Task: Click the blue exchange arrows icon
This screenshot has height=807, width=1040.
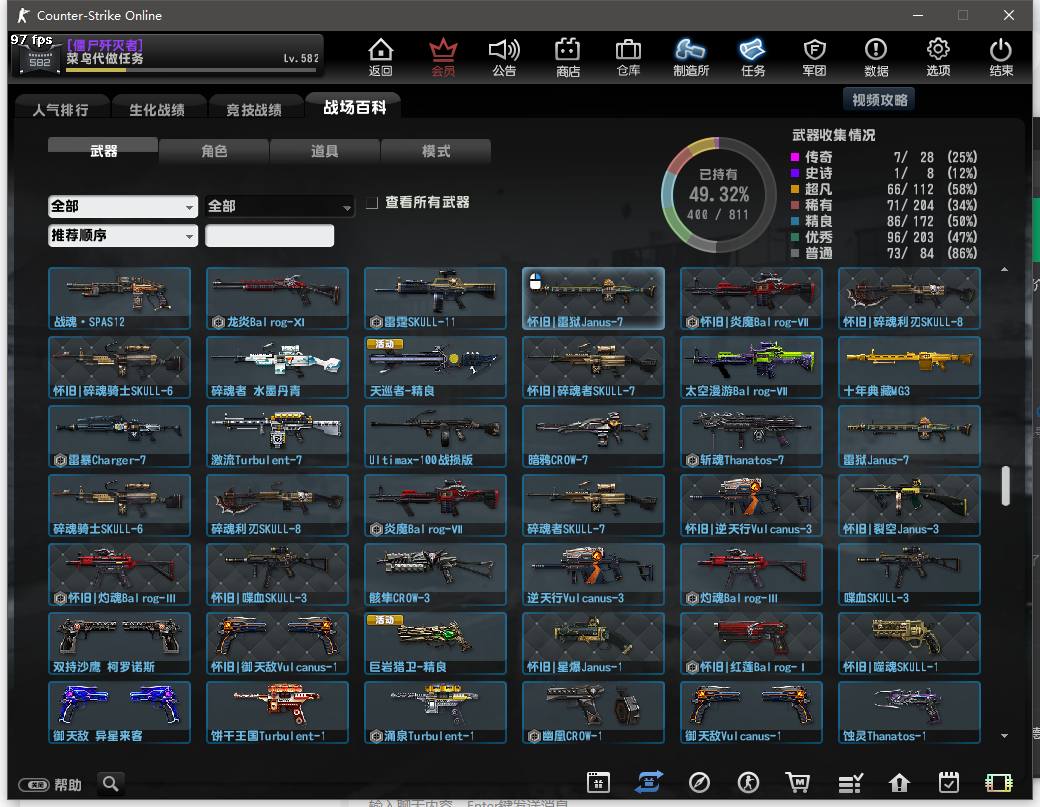Action: click(649, 782)
